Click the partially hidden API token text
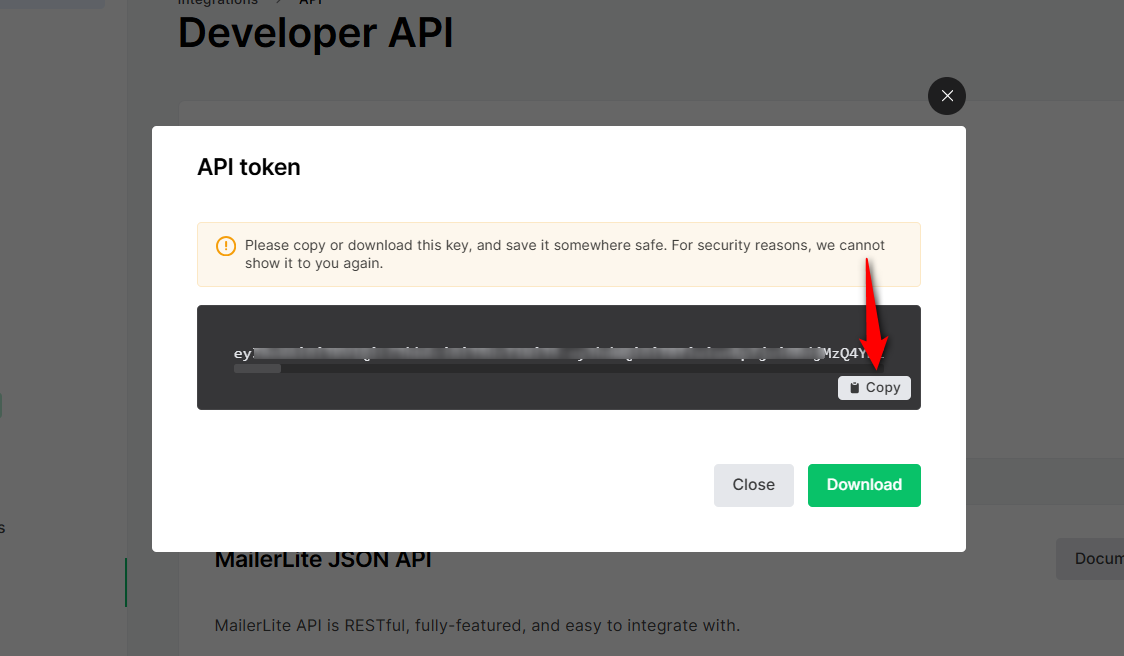Image resolution: width=1124 pixels, height=656 pixels. coord(559,353)
